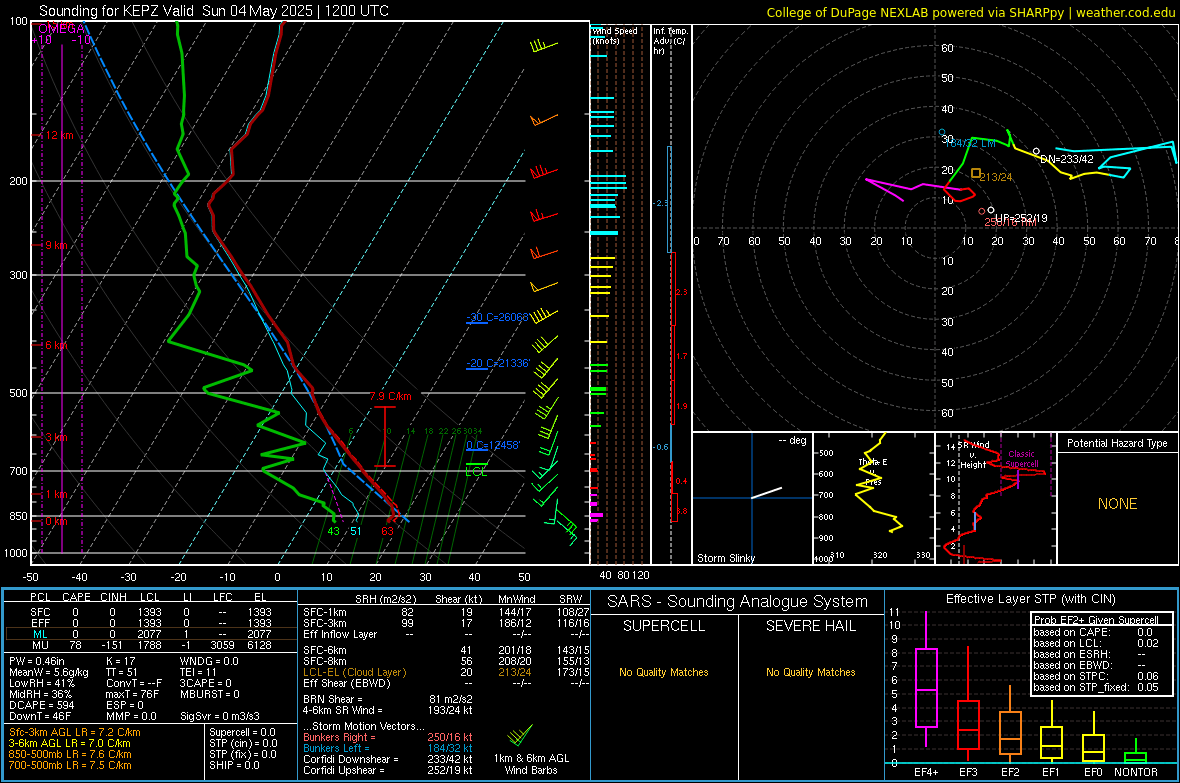Click the DCAPE = 594 value
Image resolution: width=1180 pixels, height=783 pixels.
pos(41,705)
